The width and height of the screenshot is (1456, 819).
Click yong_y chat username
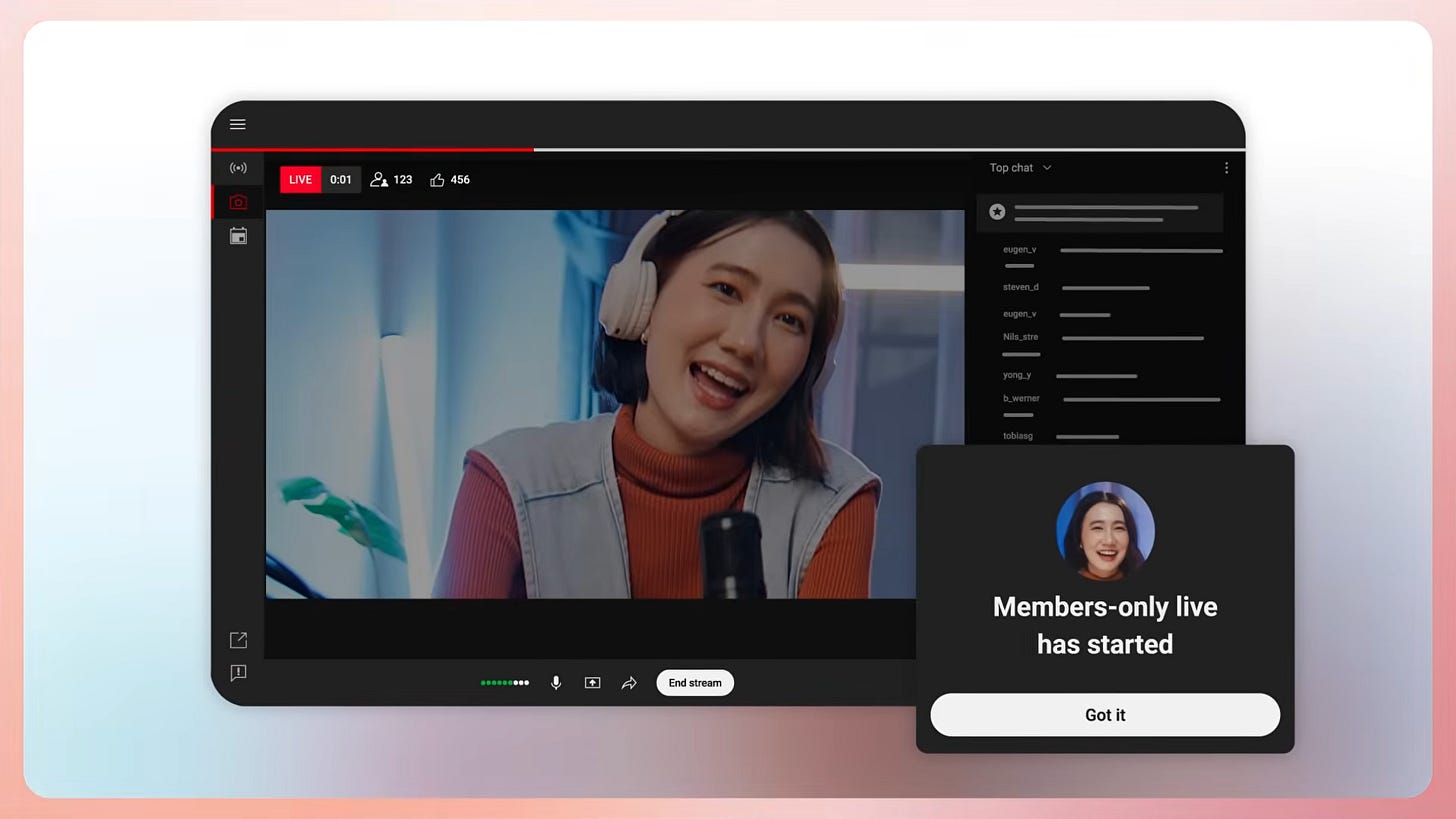(1017, 375)
